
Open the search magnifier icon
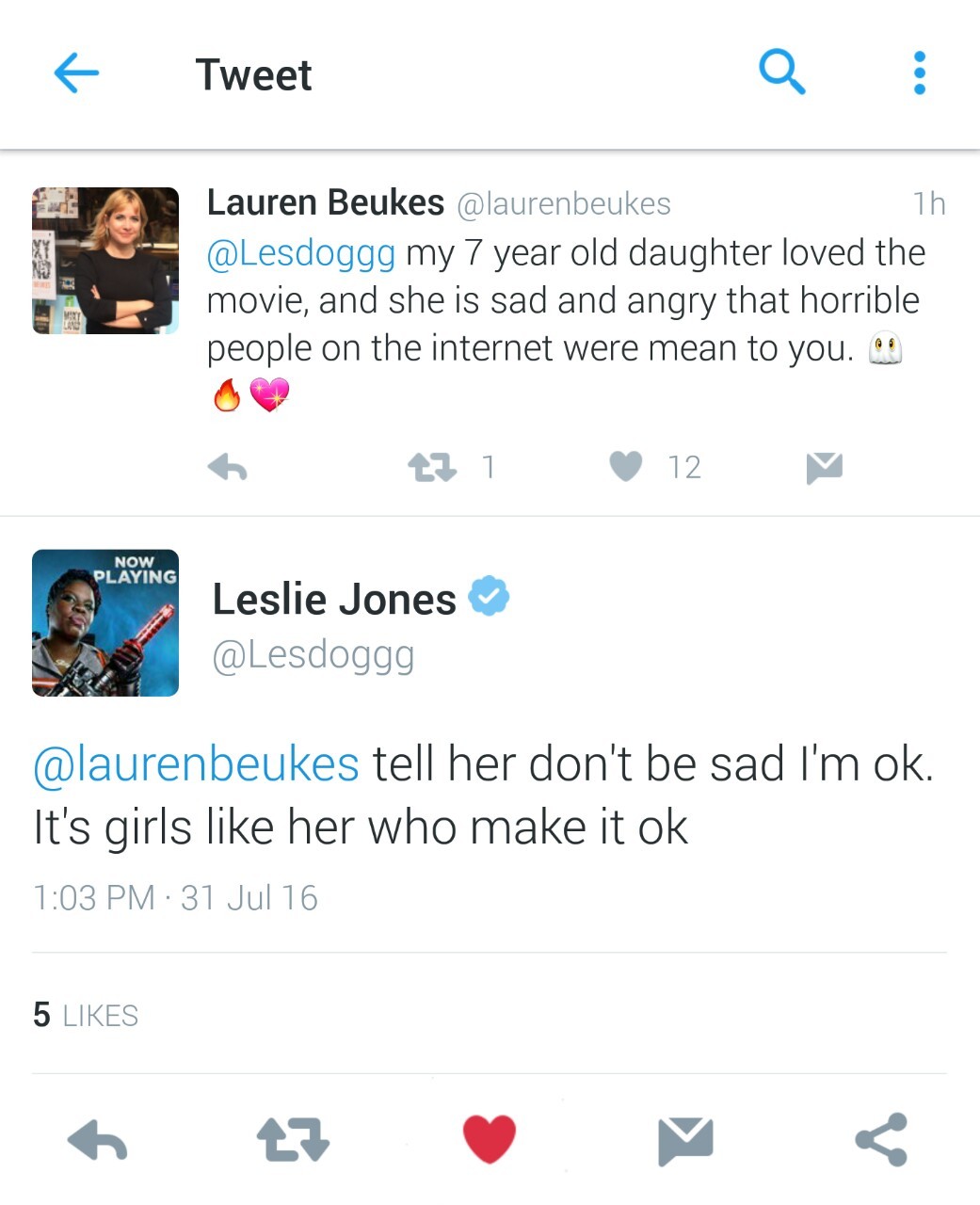tap(781, 72)
